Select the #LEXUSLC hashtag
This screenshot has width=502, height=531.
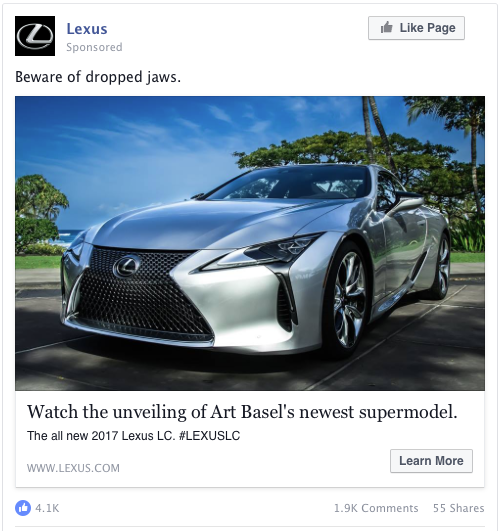coord(209,436)
